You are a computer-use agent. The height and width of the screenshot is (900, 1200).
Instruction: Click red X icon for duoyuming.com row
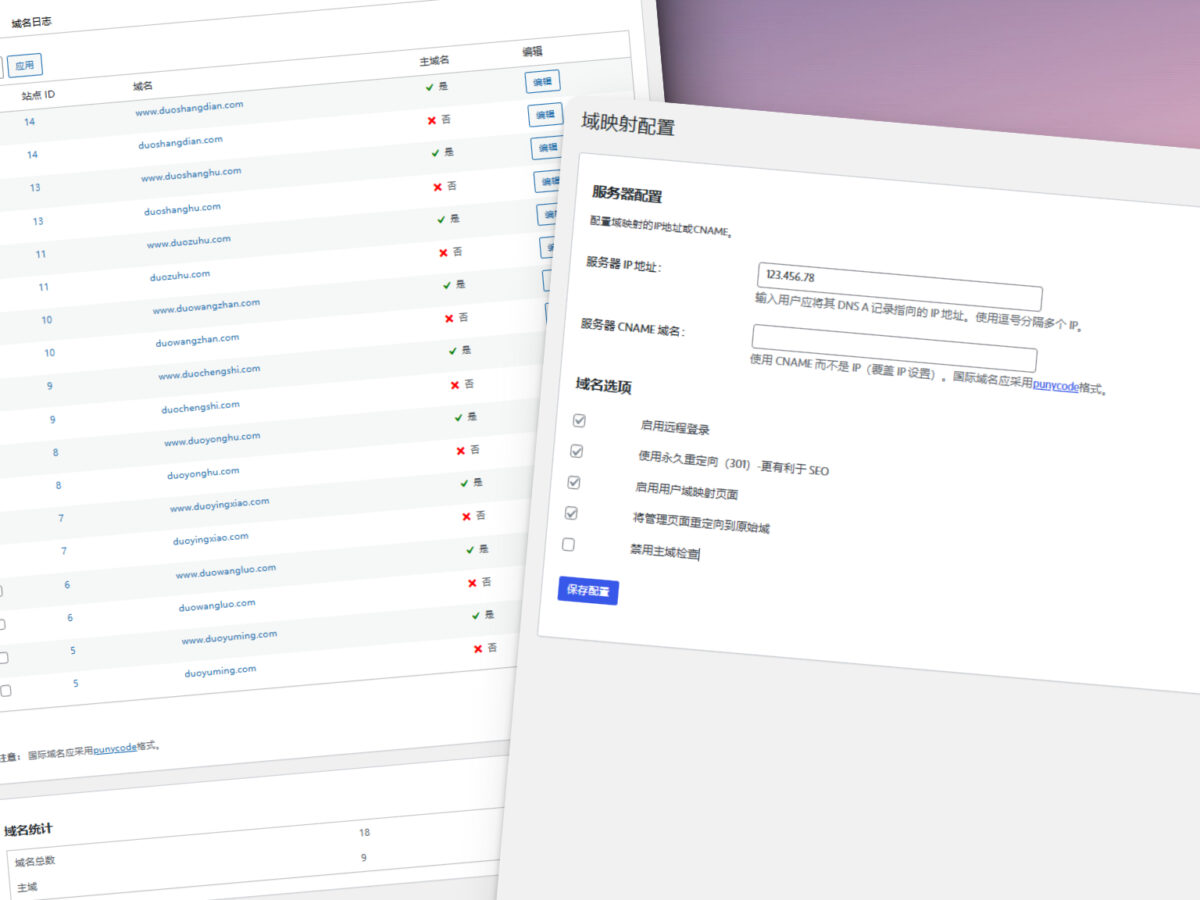pos(478,648)
